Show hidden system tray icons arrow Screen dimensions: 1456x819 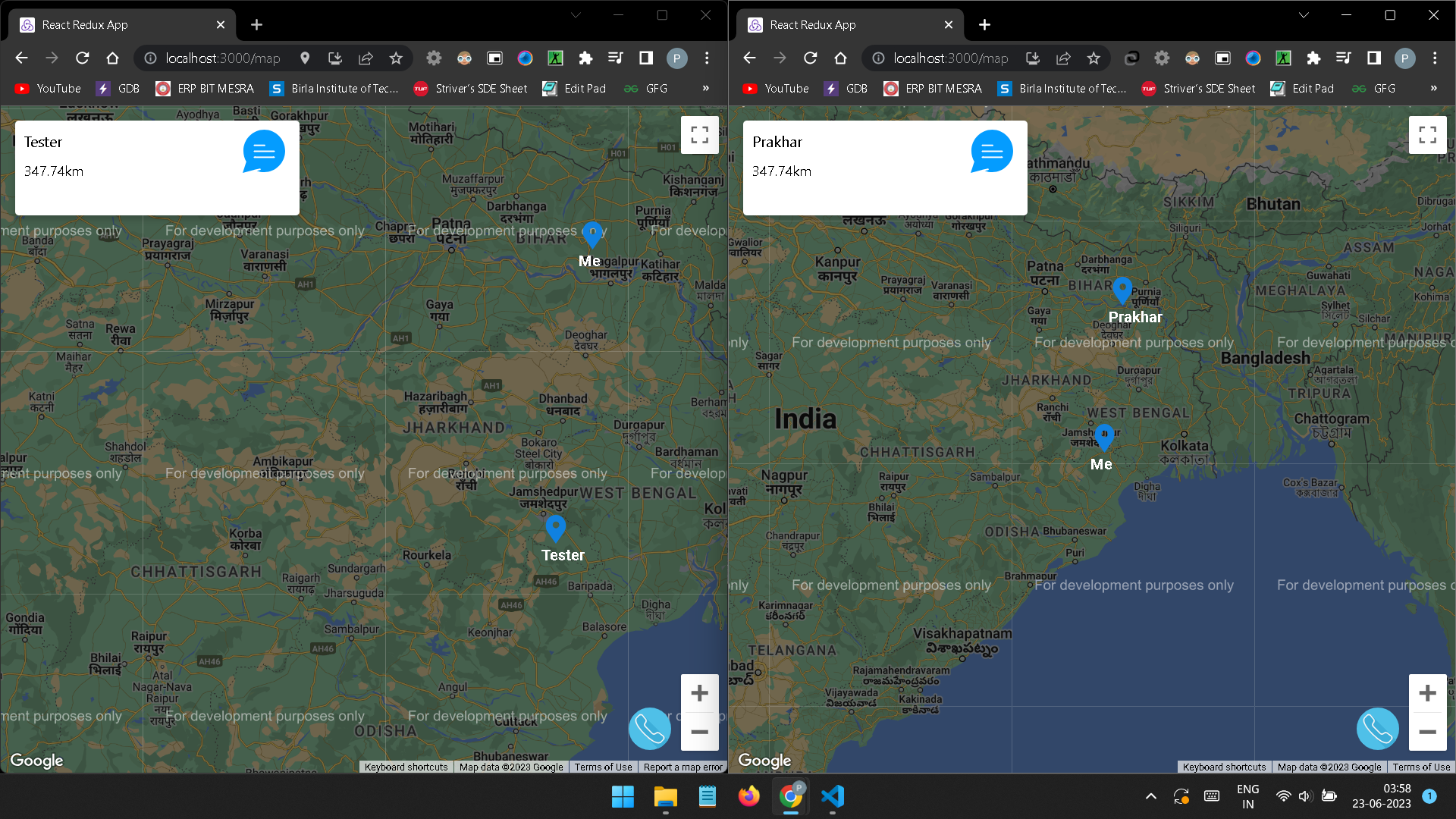click(x=1150, y=796)
